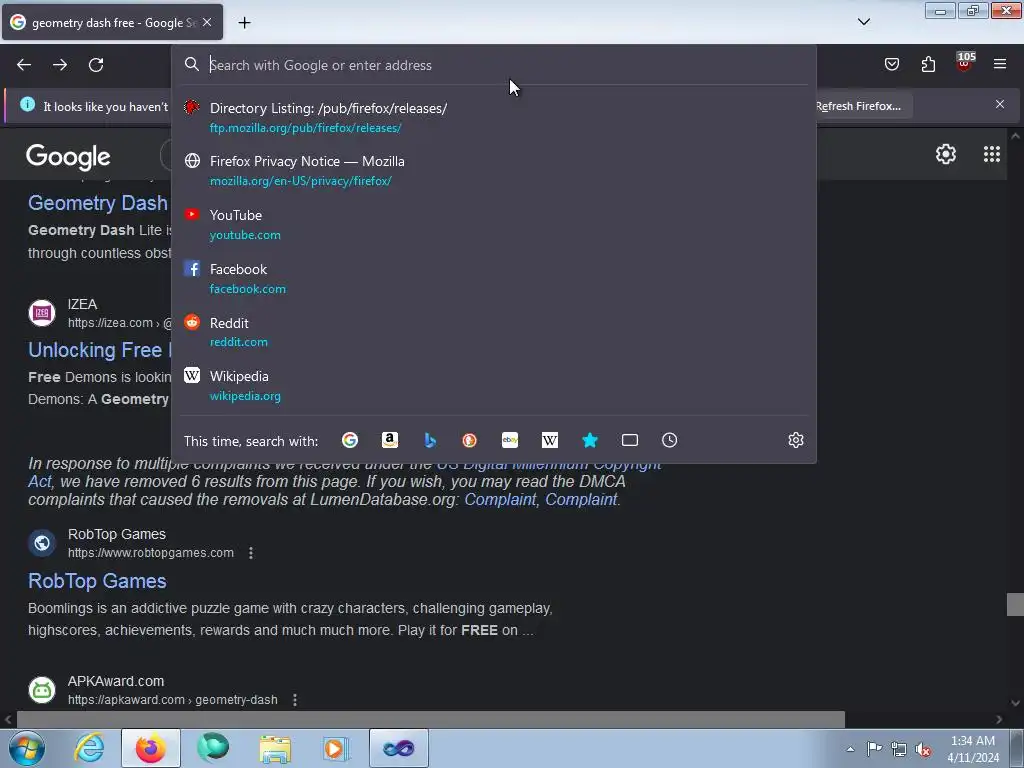Choose the YouTube suggestion

(494, 225)
